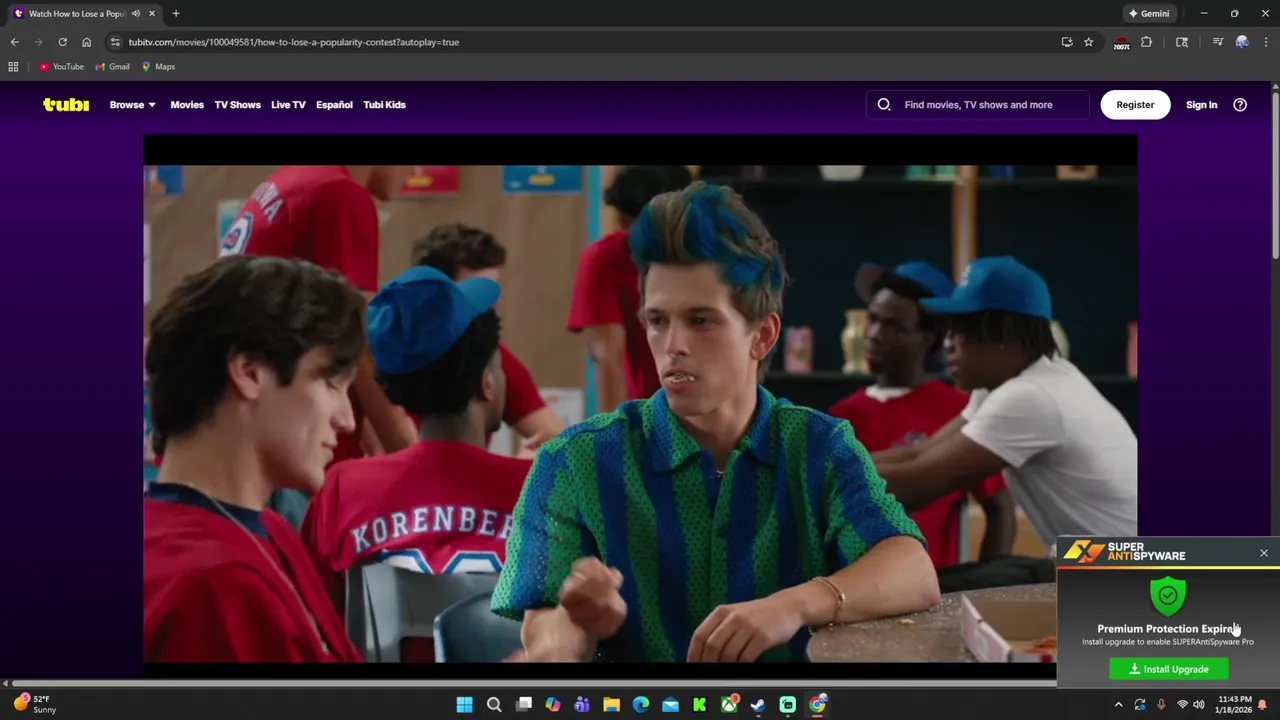1280x720 pixels.
Task: Open browser home page
Action: 86,42
